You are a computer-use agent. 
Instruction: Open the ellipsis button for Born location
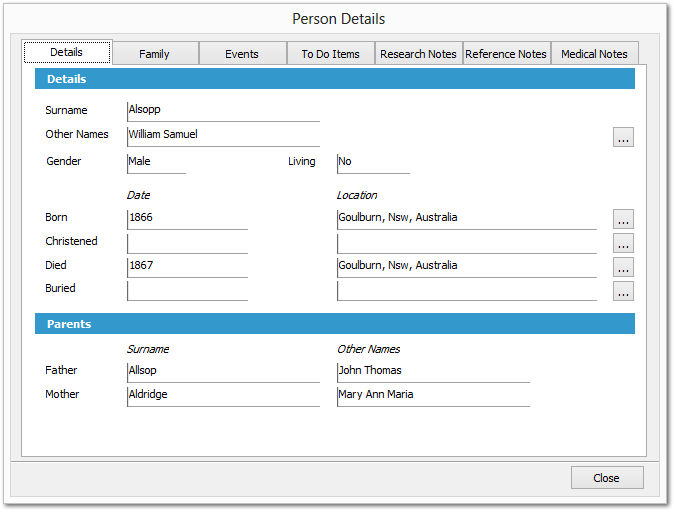[623, 218]
